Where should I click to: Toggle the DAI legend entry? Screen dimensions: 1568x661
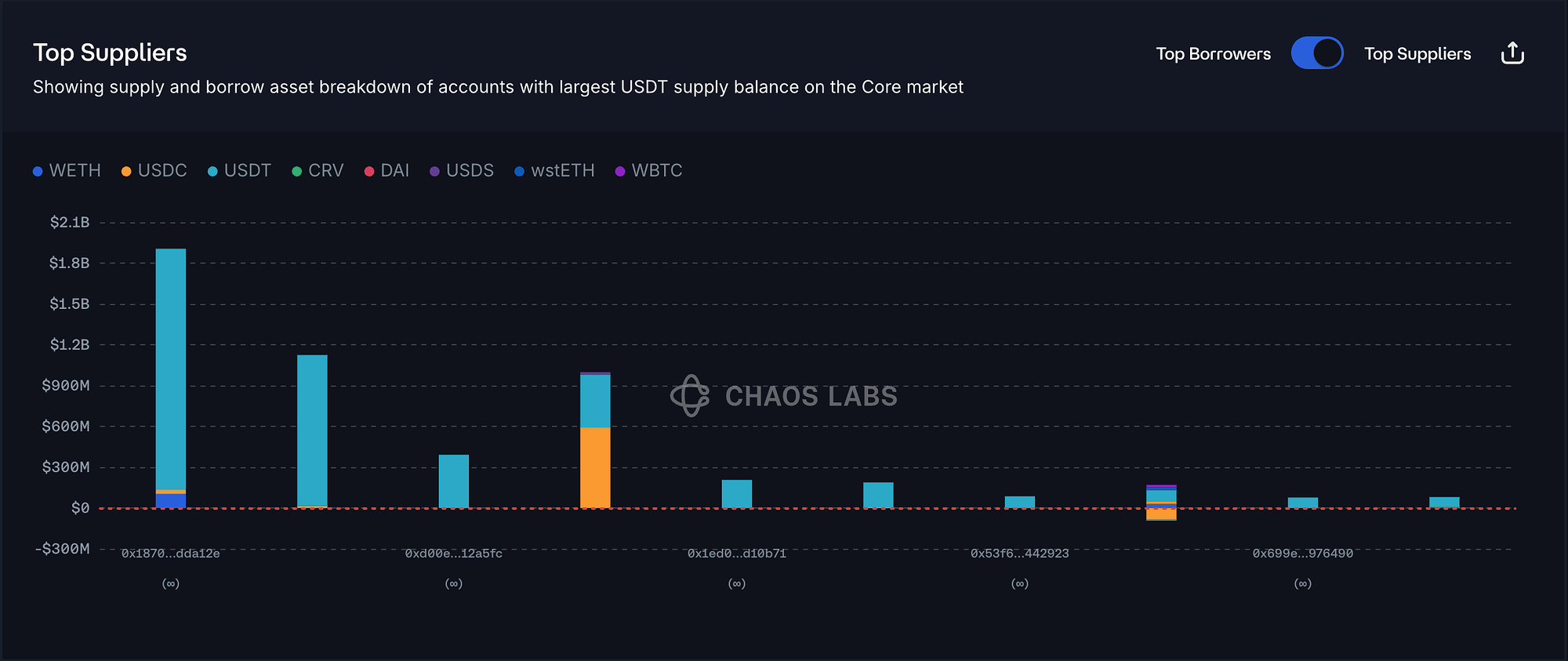point(387,171)
